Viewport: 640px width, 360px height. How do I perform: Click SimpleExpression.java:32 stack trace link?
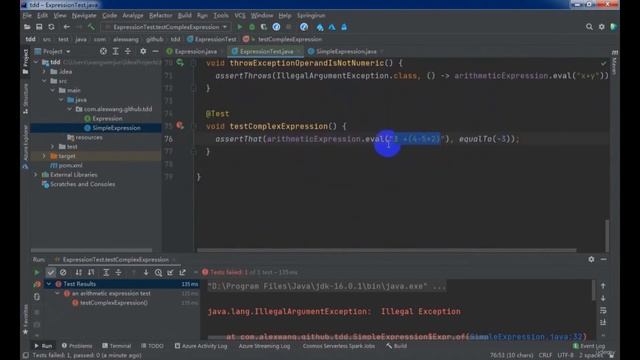click(x=527, y=337)
